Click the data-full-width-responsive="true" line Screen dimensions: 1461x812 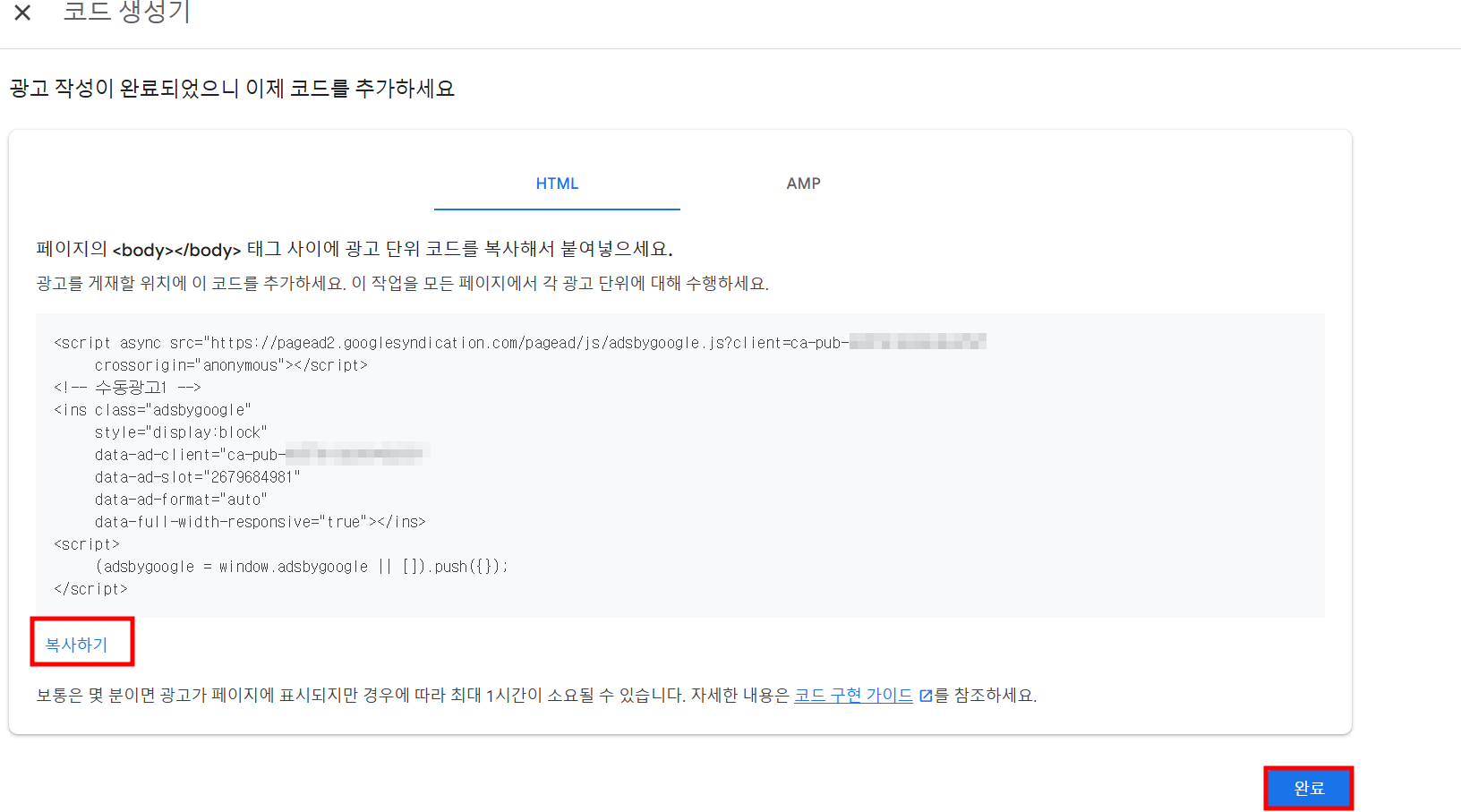click(260, 522)
